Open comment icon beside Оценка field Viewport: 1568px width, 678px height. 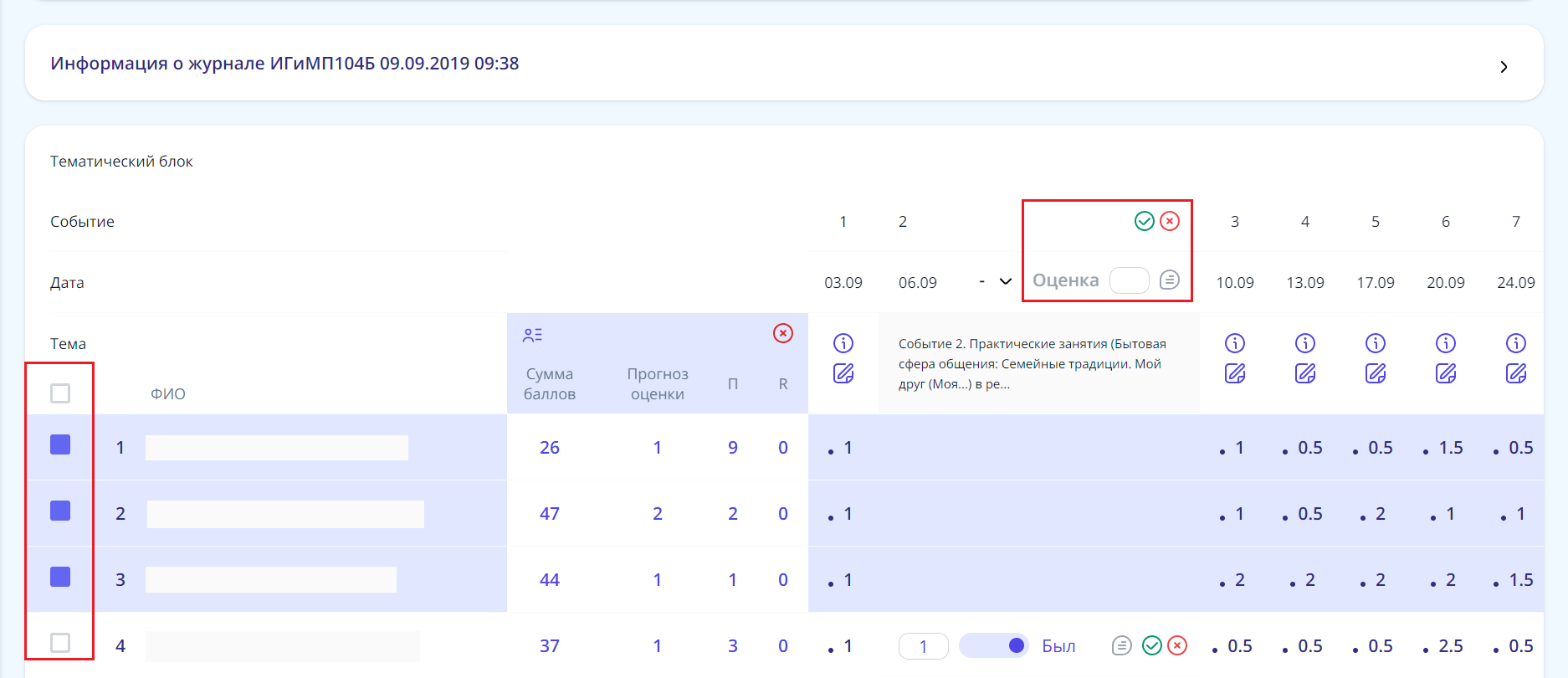1170,280
